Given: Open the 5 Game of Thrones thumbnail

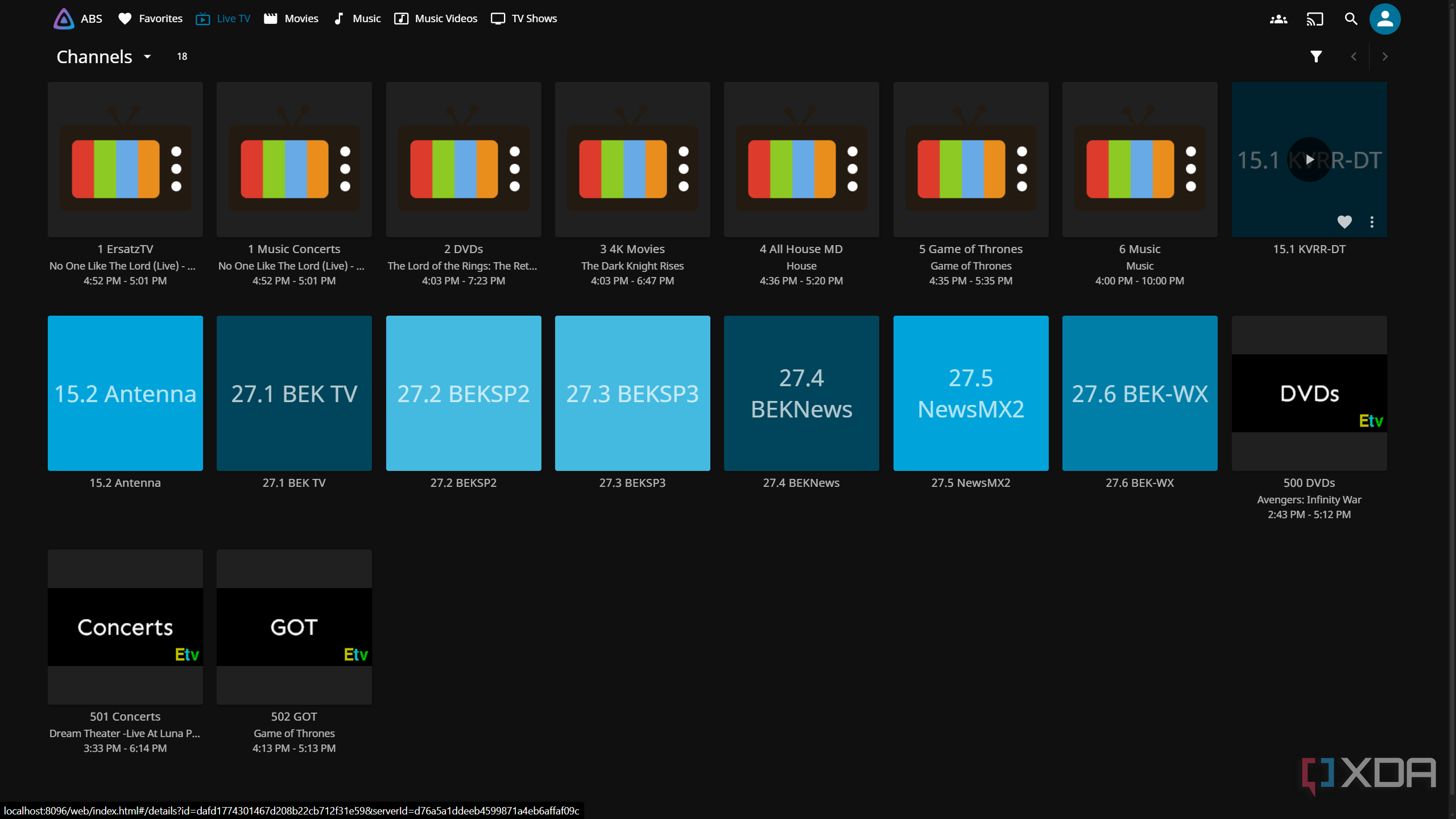Looking at the screenshot, I should coord(971,159).
